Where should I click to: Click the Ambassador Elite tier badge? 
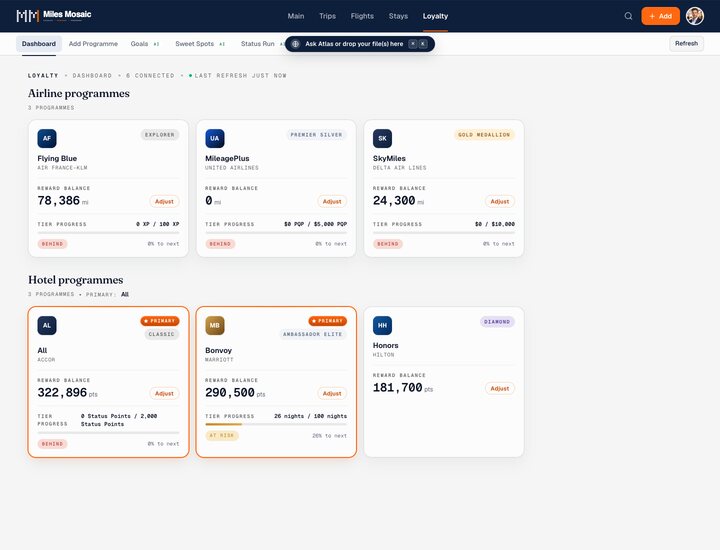(312, 334)
